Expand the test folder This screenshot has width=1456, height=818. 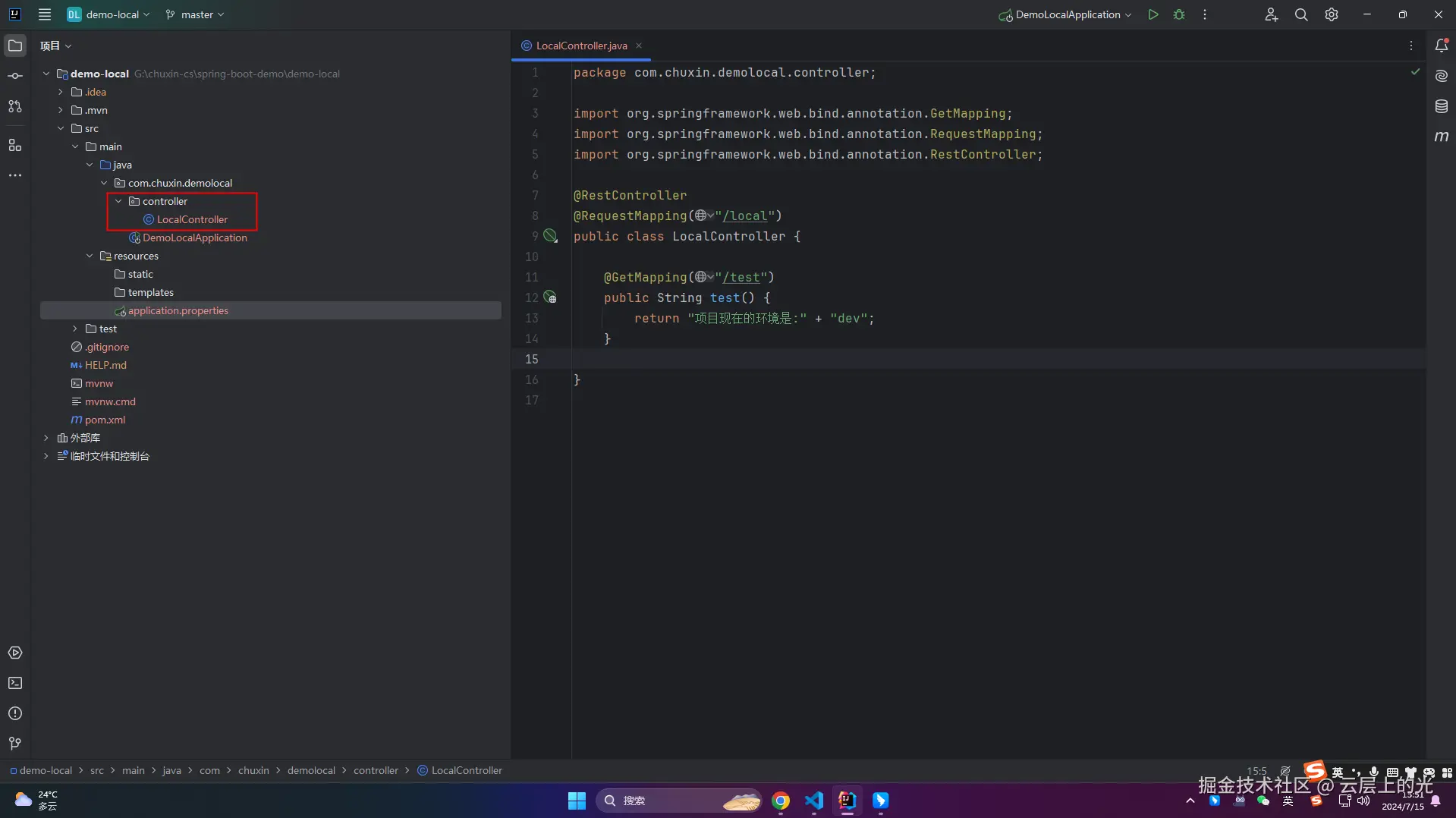(x=75, y=329)
